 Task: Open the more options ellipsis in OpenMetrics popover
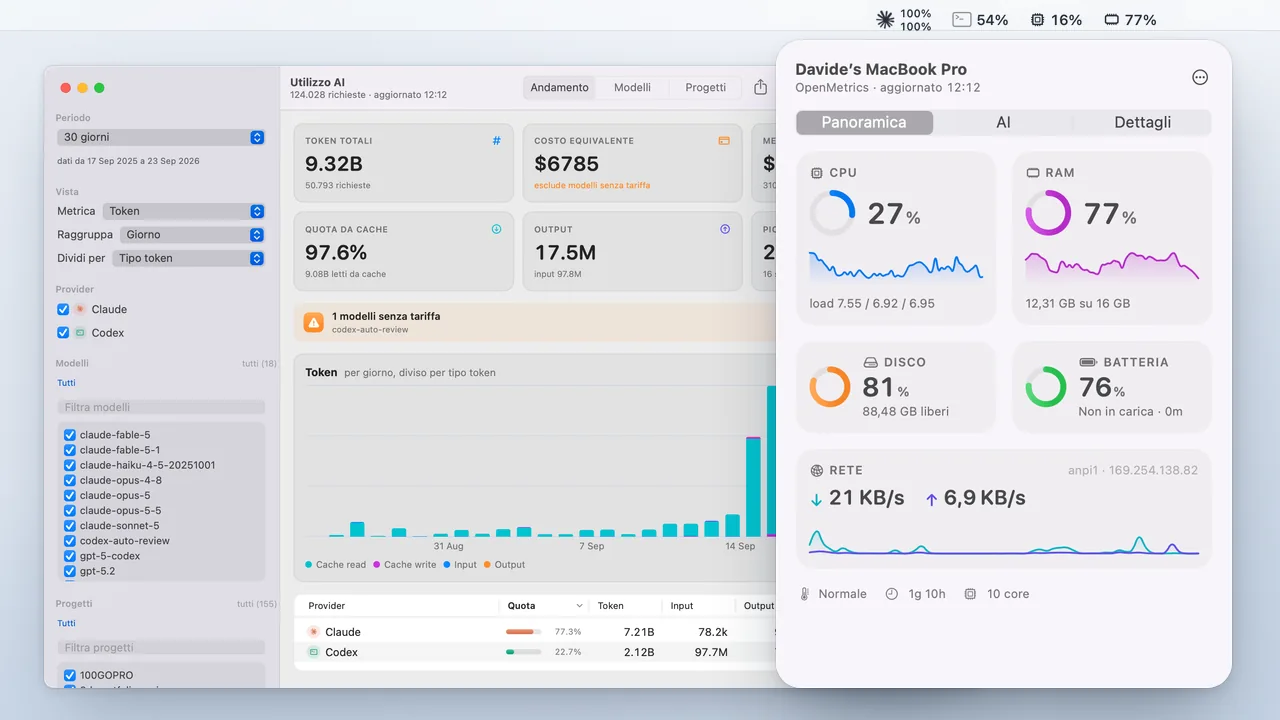coord(1200,78)
